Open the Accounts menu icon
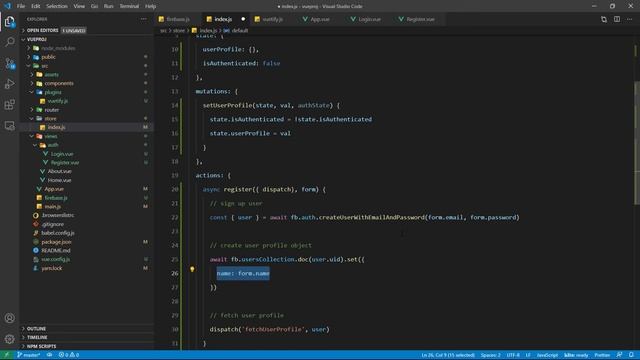This screenshot has height=360, width=640. (9, 318)
